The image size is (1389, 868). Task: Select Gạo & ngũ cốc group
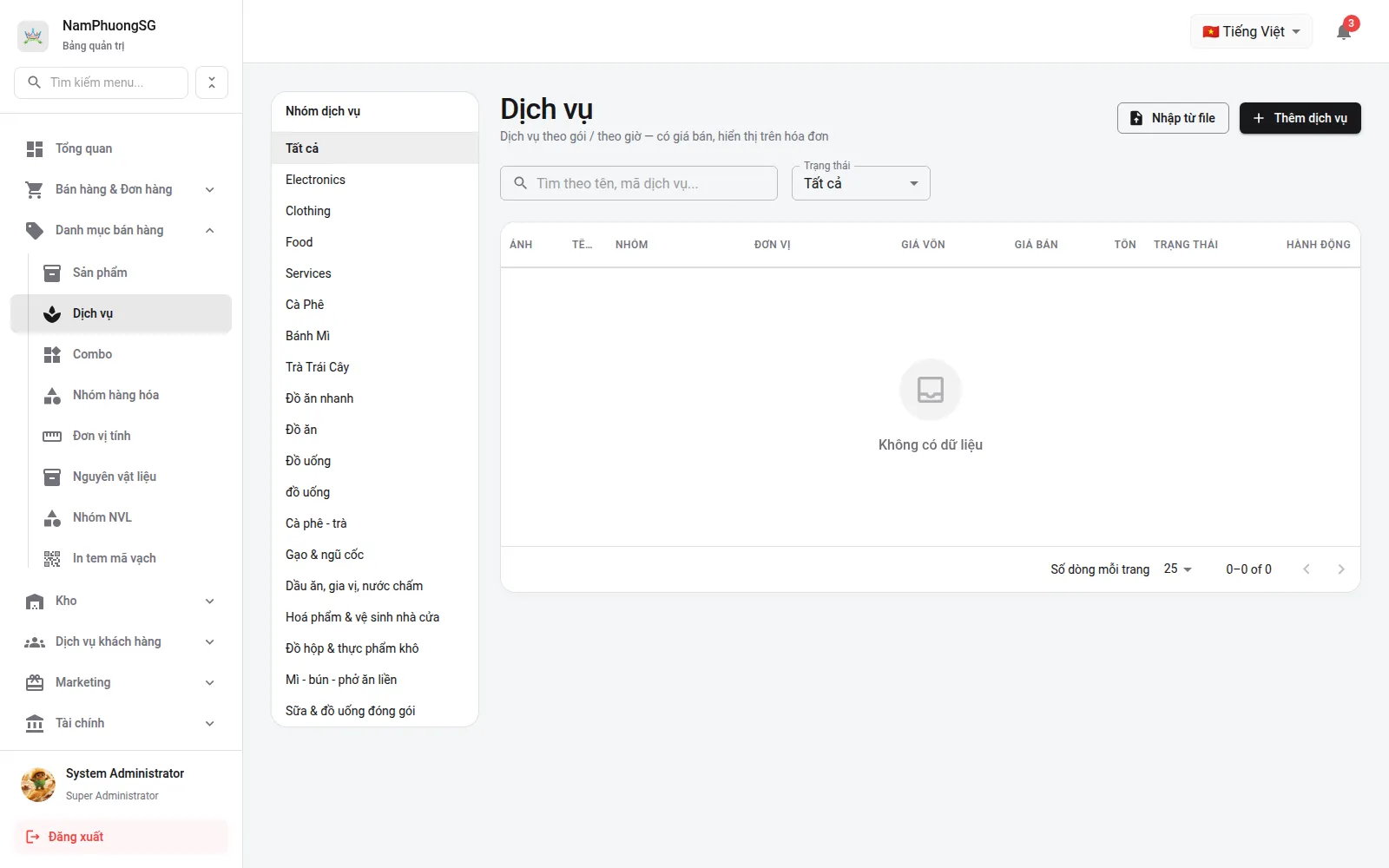tap(375, 555)
